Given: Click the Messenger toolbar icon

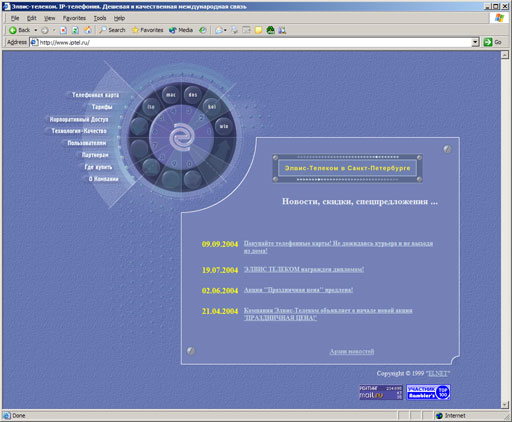Looking at the screenshot, I should coord(282,30).
